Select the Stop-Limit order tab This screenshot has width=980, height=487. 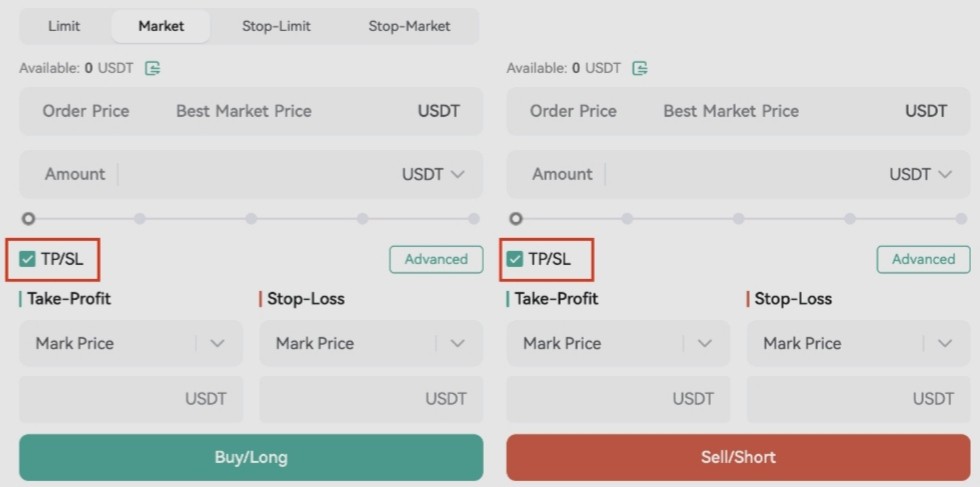click(276, 26)
